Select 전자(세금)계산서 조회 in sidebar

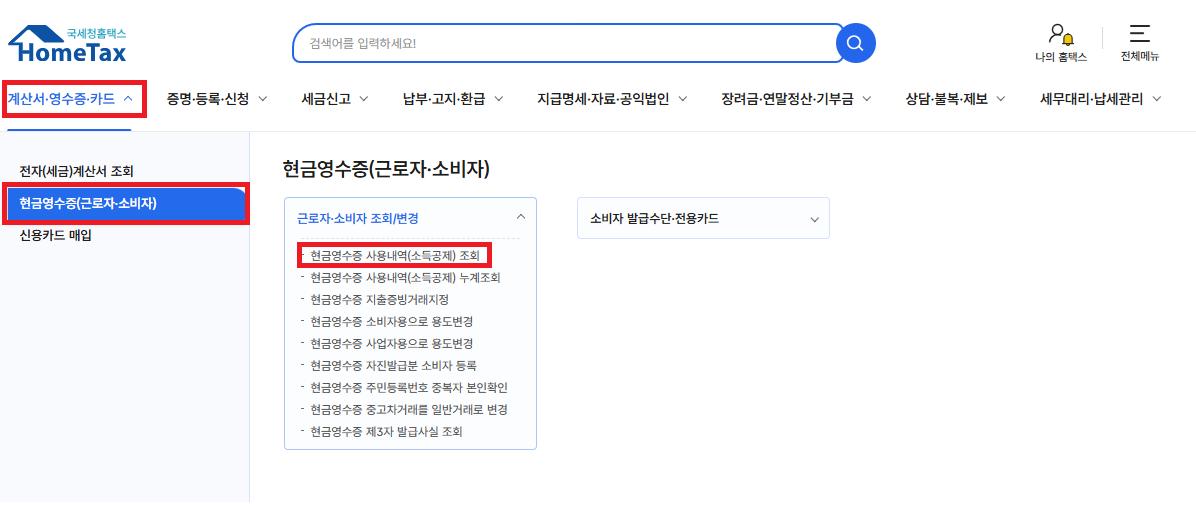[x=76, y=172]
